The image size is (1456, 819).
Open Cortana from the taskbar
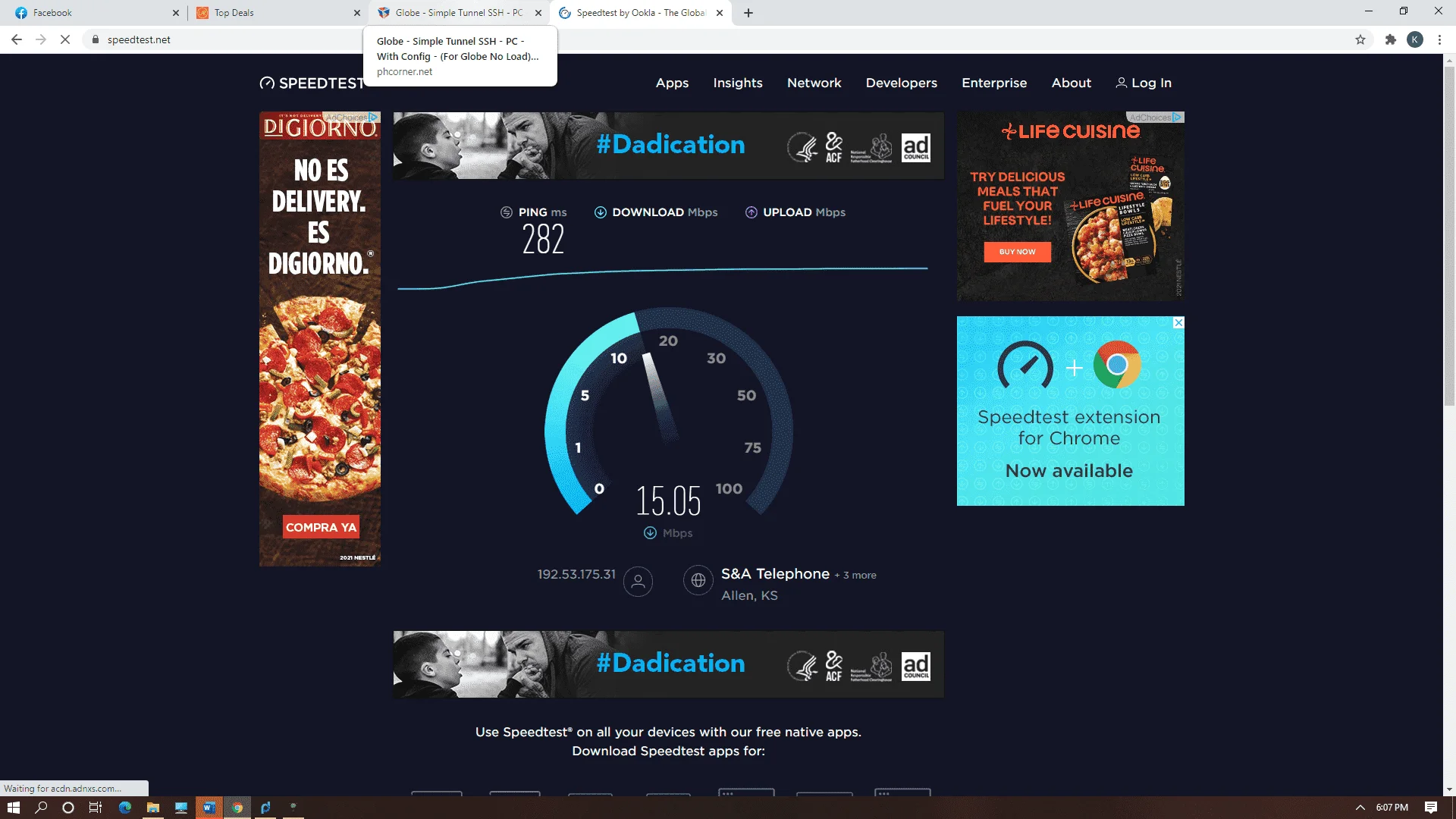point(68,808)
